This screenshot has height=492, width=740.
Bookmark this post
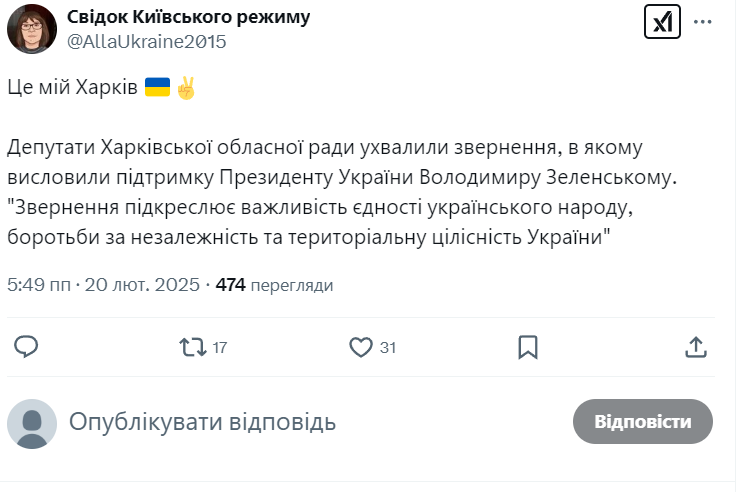(x=528, y=347)
